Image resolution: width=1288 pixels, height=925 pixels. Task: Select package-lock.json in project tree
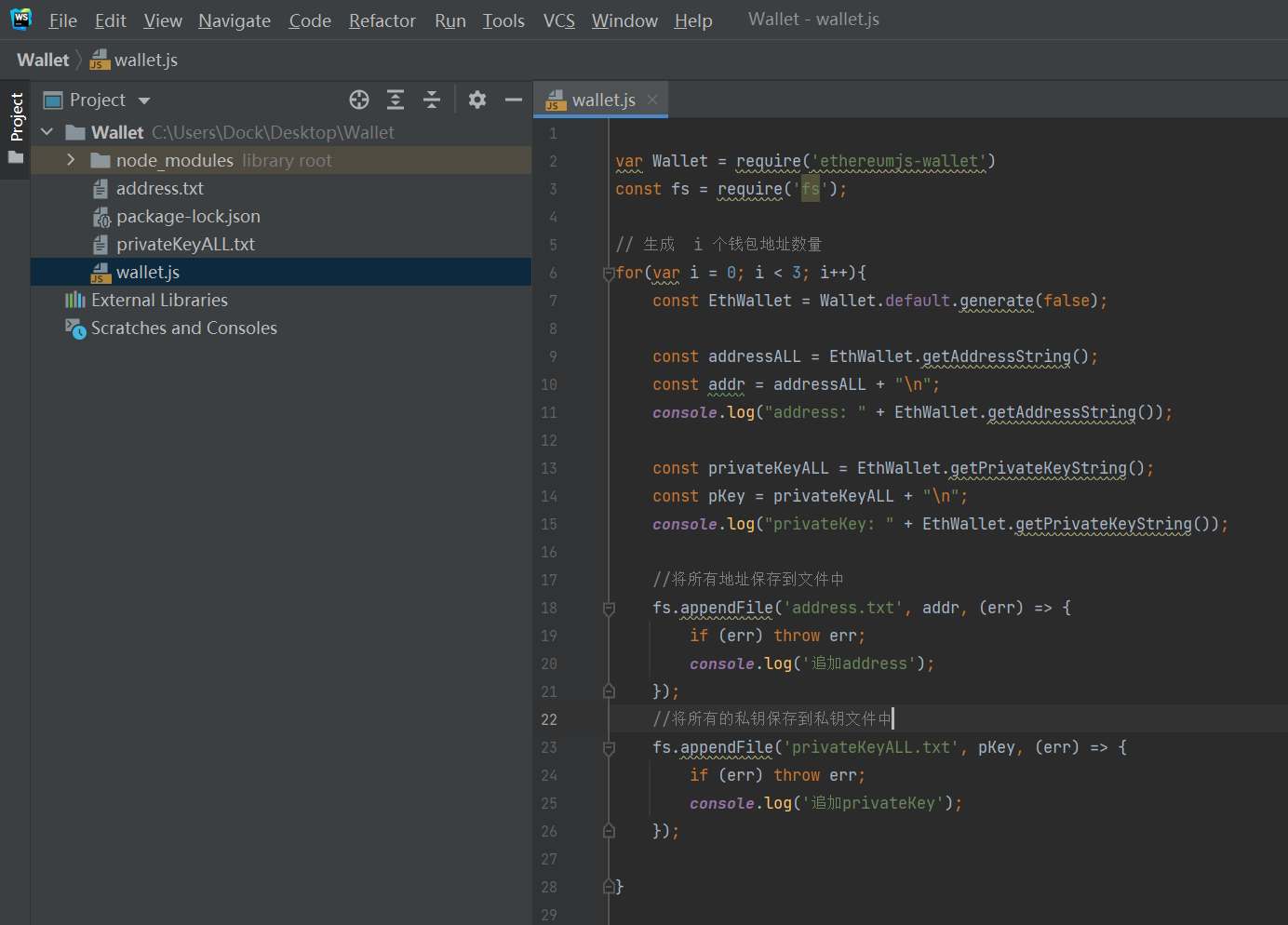point(281,216)
